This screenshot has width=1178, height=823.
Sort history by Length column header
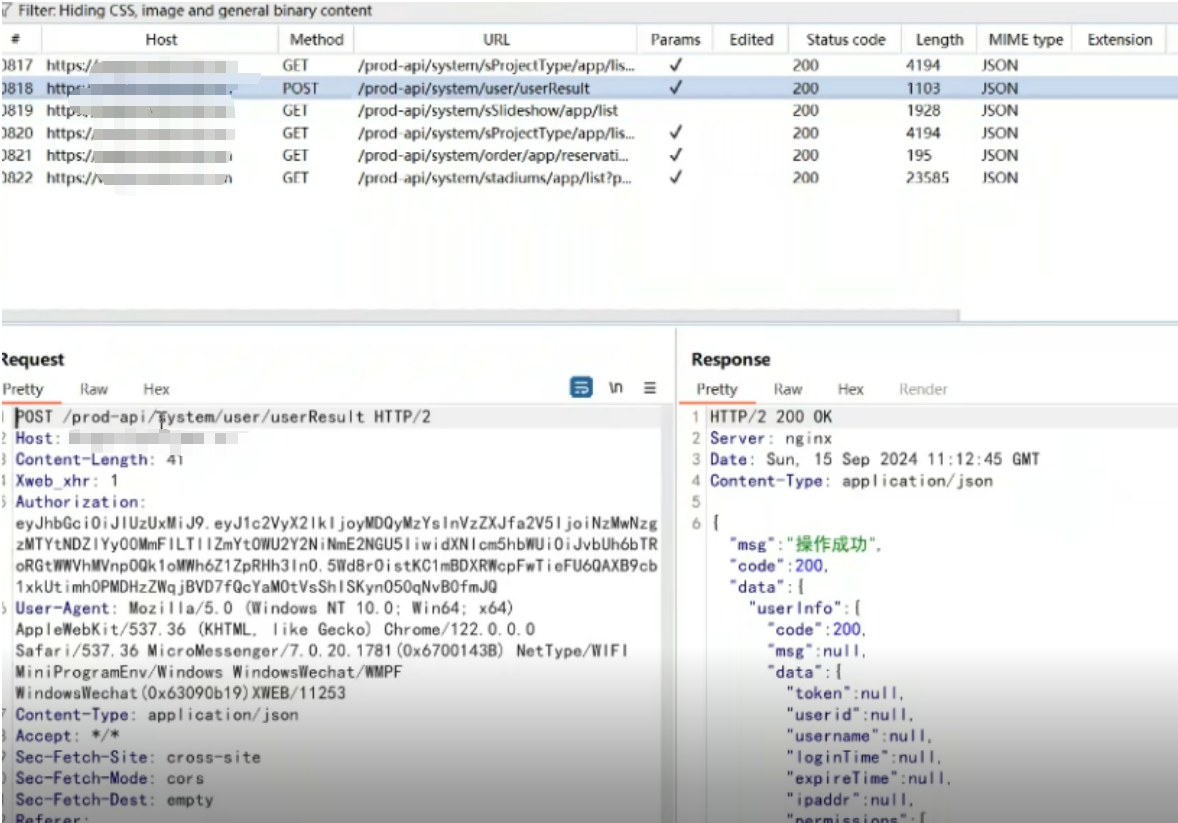(x=939, y=40)
